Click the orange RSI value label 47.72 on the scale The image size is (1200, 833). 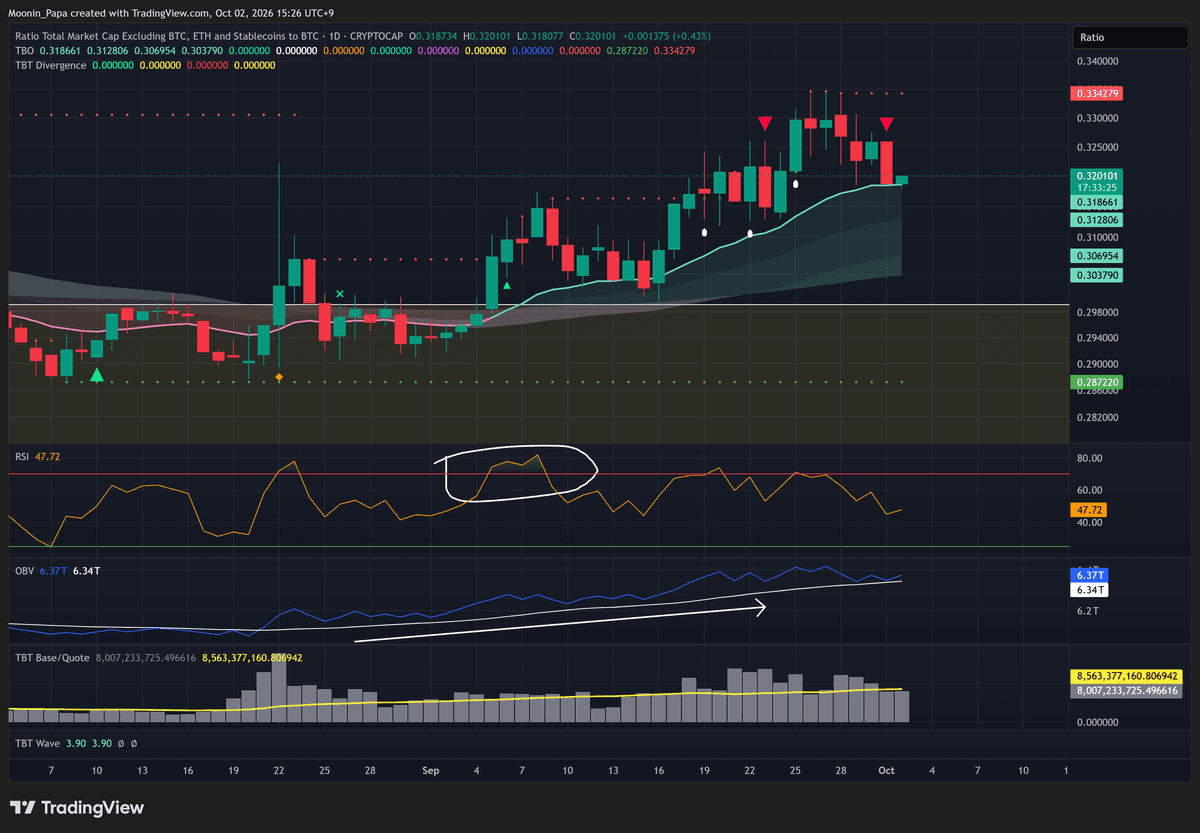pyautogui.click(x=1091, y=509)
